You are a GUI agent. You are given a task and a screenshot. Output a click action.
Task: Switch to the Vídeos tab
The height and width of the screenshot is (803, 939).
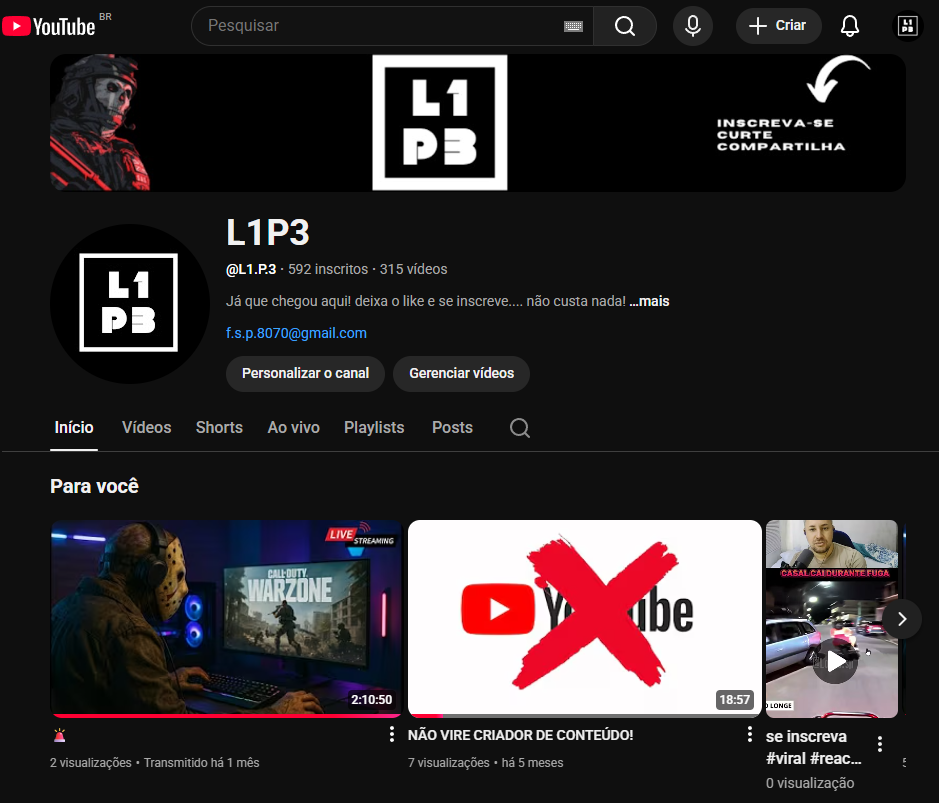click(147, 428)
